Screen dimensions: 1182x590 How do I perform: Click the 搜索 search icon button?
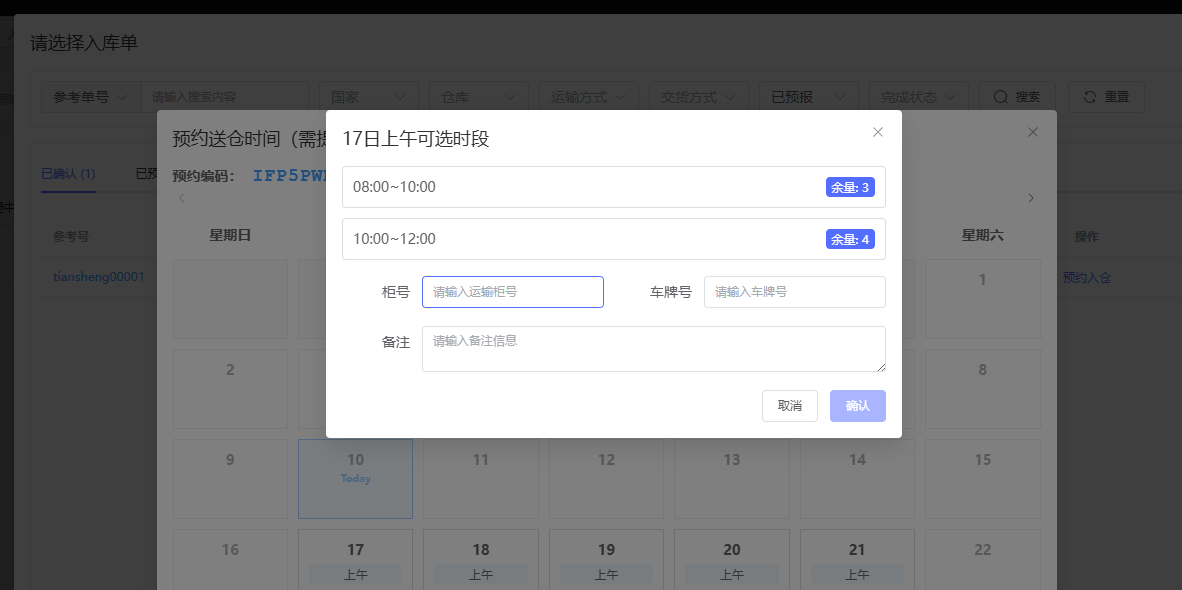pos(1017,97)
